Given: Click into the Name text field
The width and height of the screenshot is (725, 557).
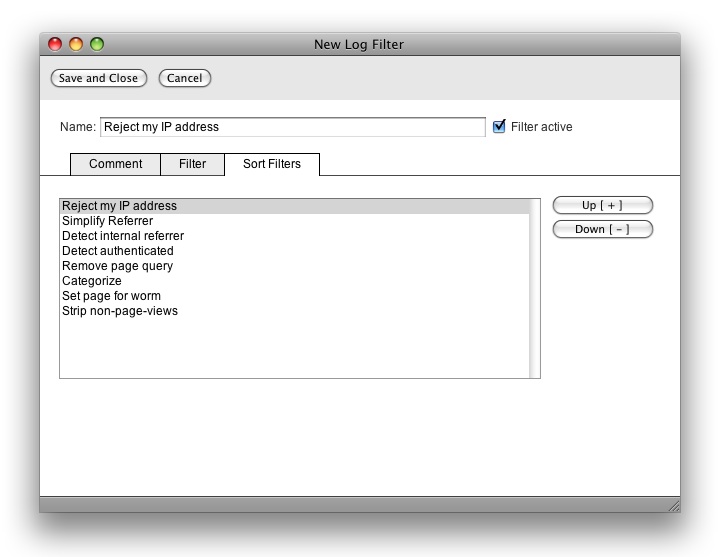Looking at the screenshot, I should pos(292,127).
